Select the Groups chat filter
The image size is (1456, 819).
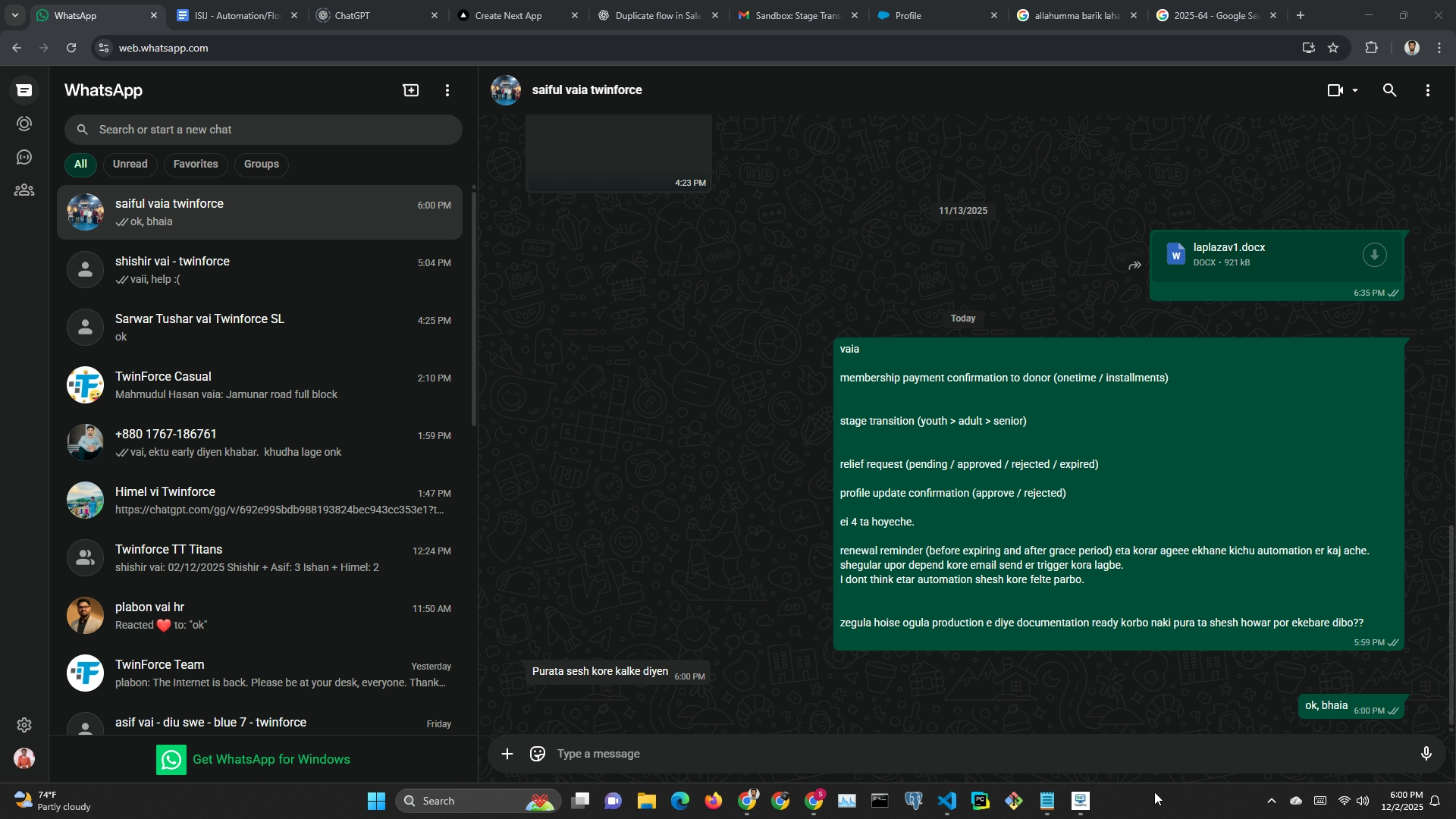[x=261, y=164]
